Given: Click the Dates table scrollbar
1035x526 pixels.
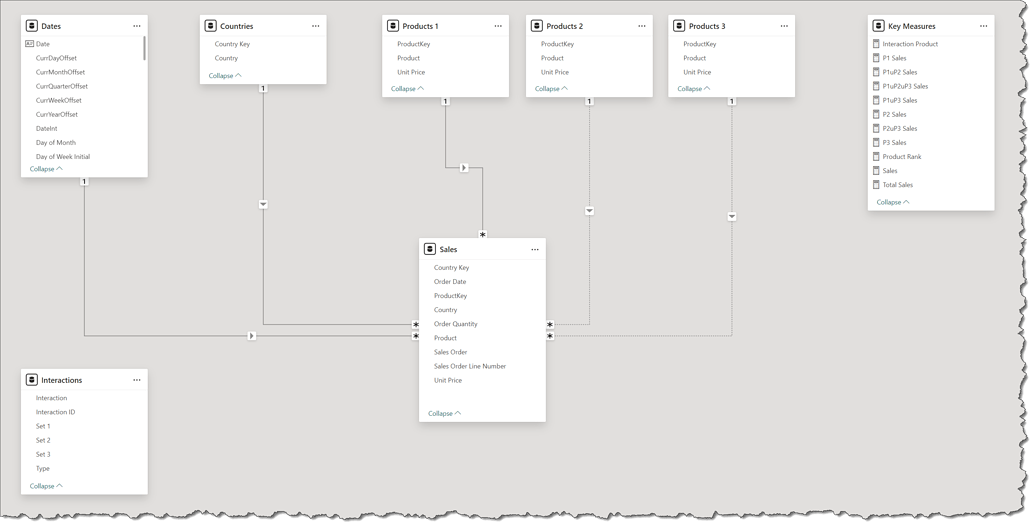Looking at the screenshot, I should [144, 48].
